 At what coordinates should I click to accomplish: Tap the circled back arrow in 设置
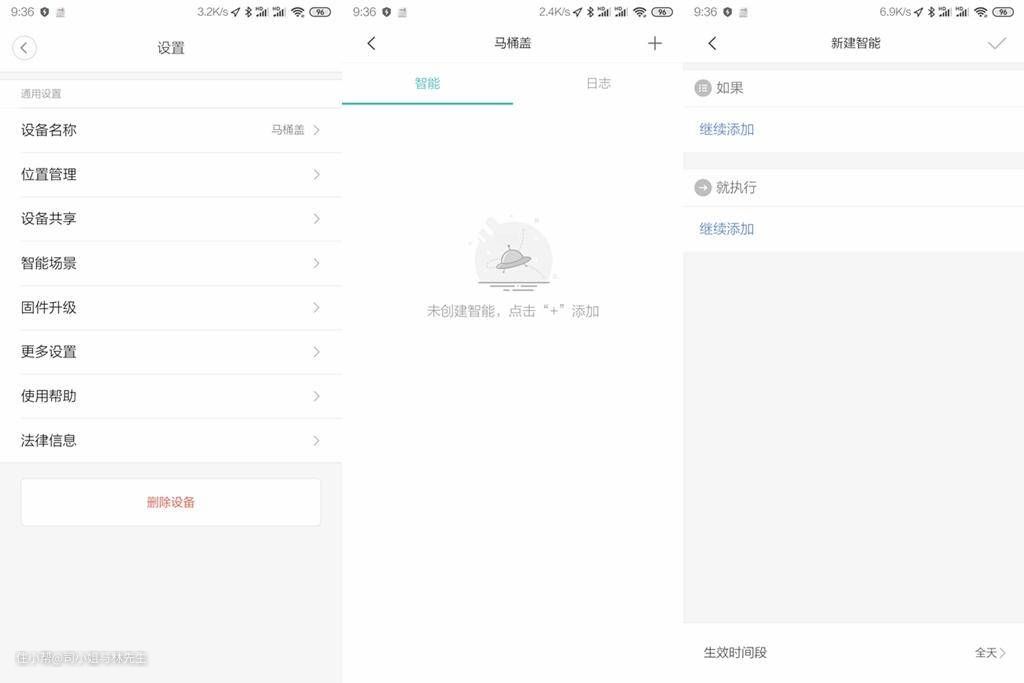pyautogui.click(x=24, y=48)
